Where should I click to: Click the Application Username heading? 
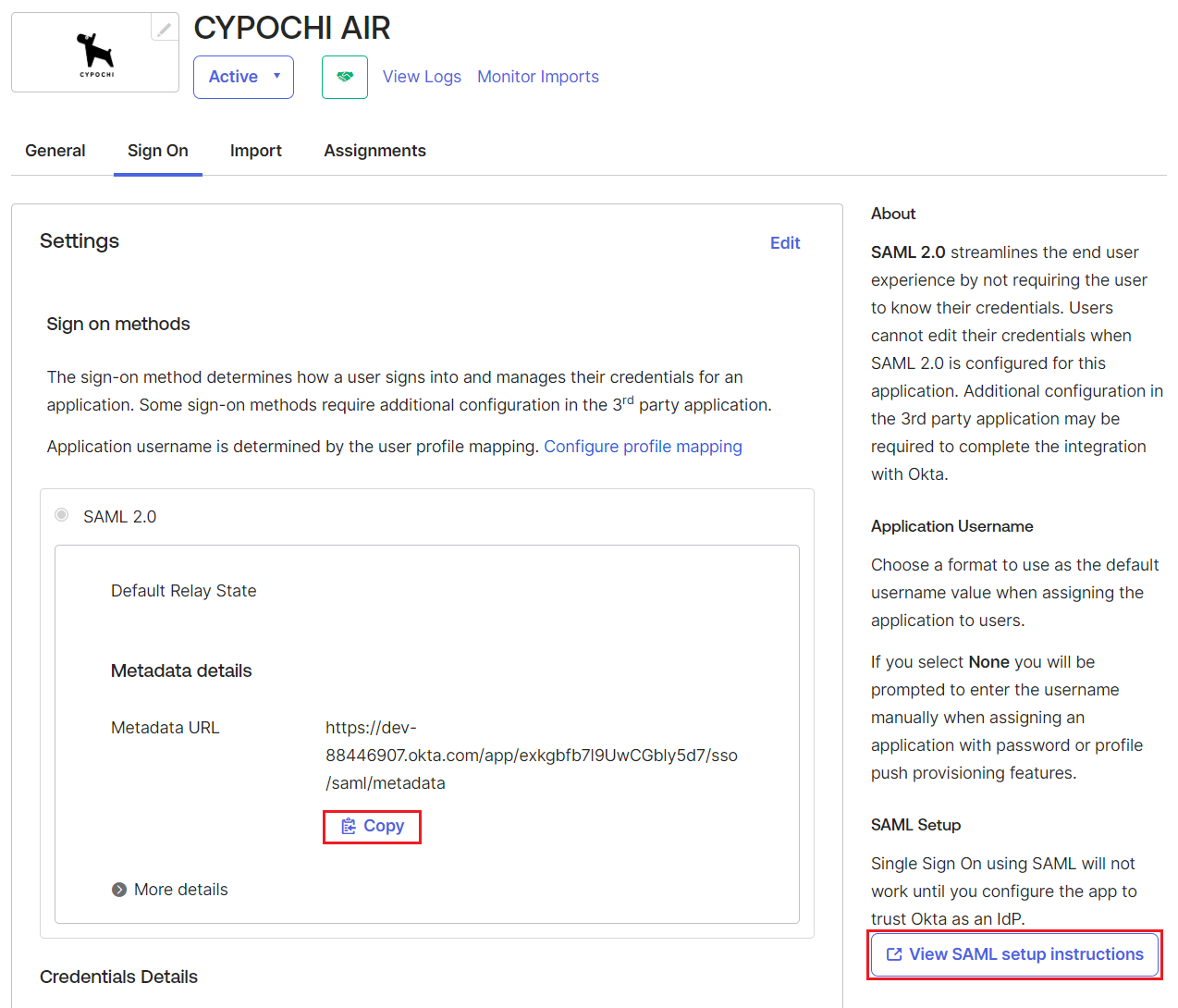click(x=952, y=526)
